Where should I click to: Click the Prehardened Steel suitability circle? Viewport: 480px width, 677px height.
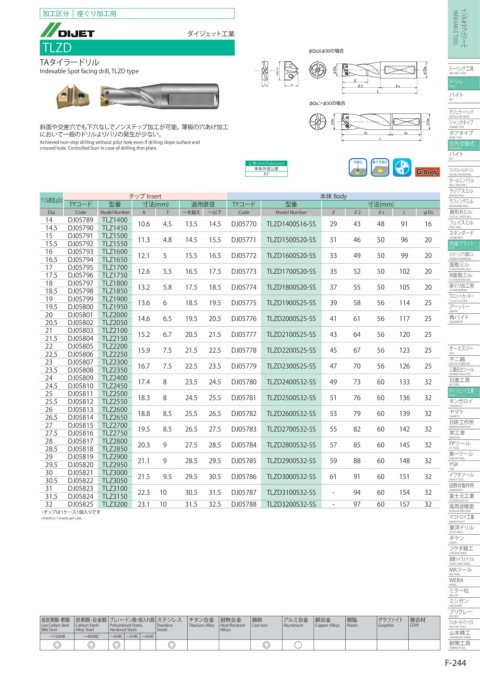pos(116,645)
